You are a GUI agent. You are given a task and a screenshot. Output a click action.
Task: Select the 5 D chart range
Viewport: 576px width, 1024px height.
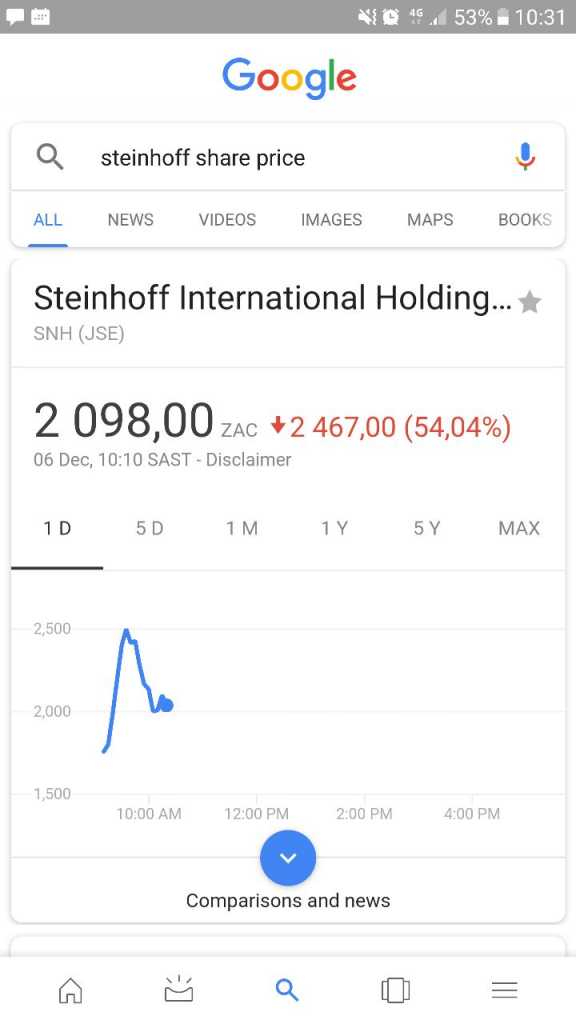pos(150,528)
